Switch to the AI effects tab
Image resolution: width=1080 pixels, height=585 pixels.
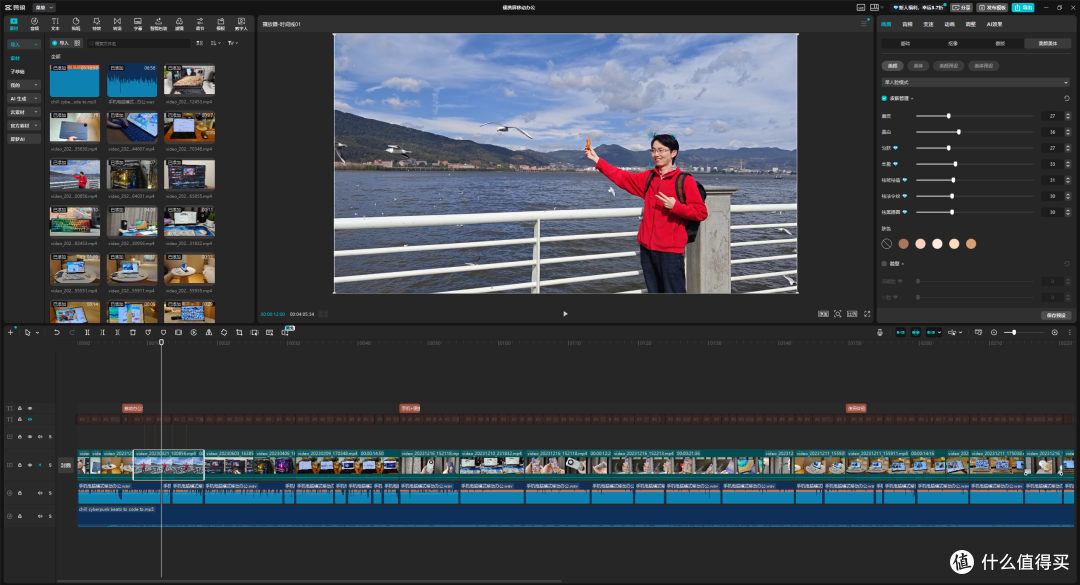994,24
